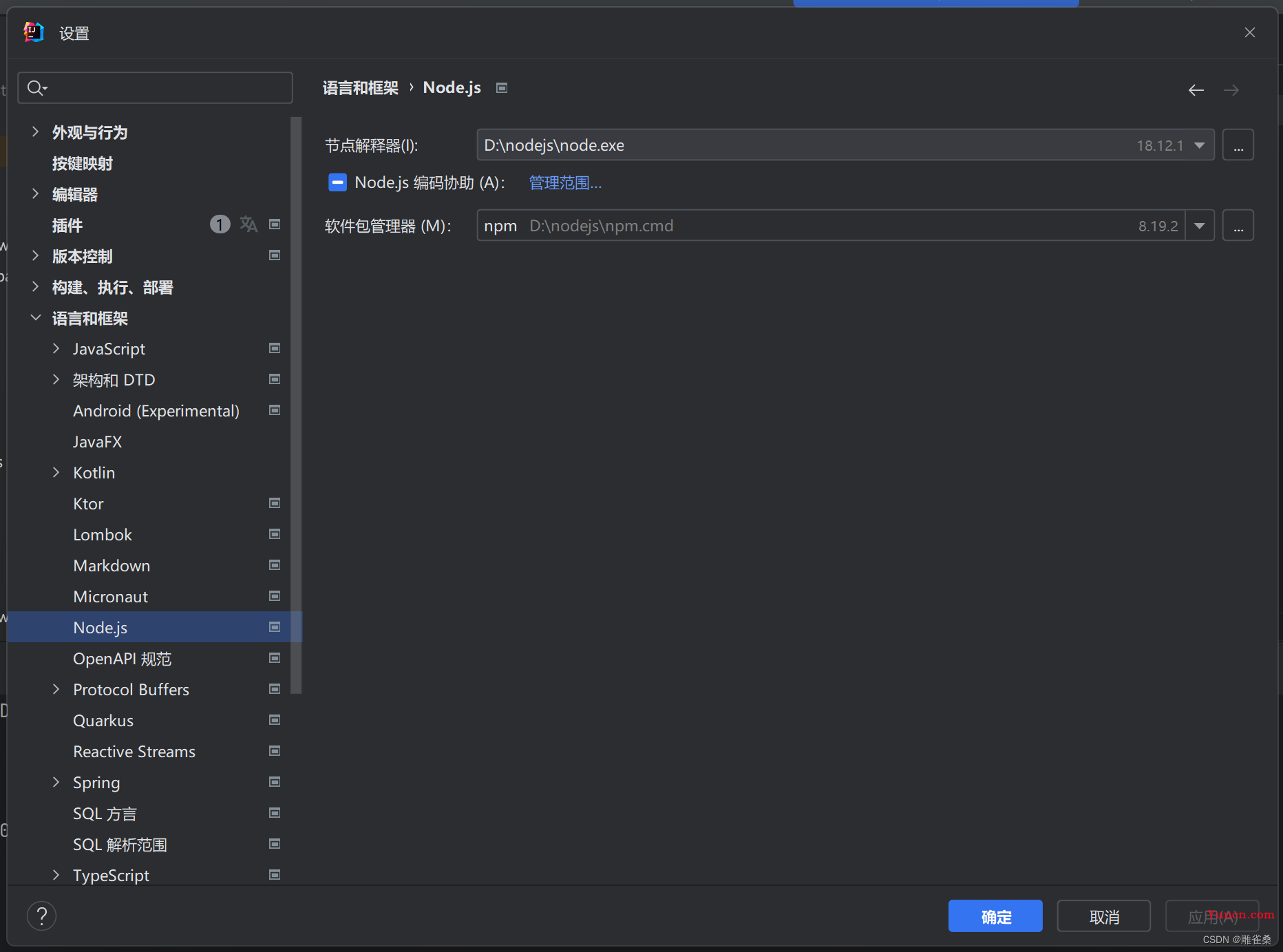Viewport: 1283px width, 952px height.
Task: Click project icon on Ktor row
Action: 275,503
